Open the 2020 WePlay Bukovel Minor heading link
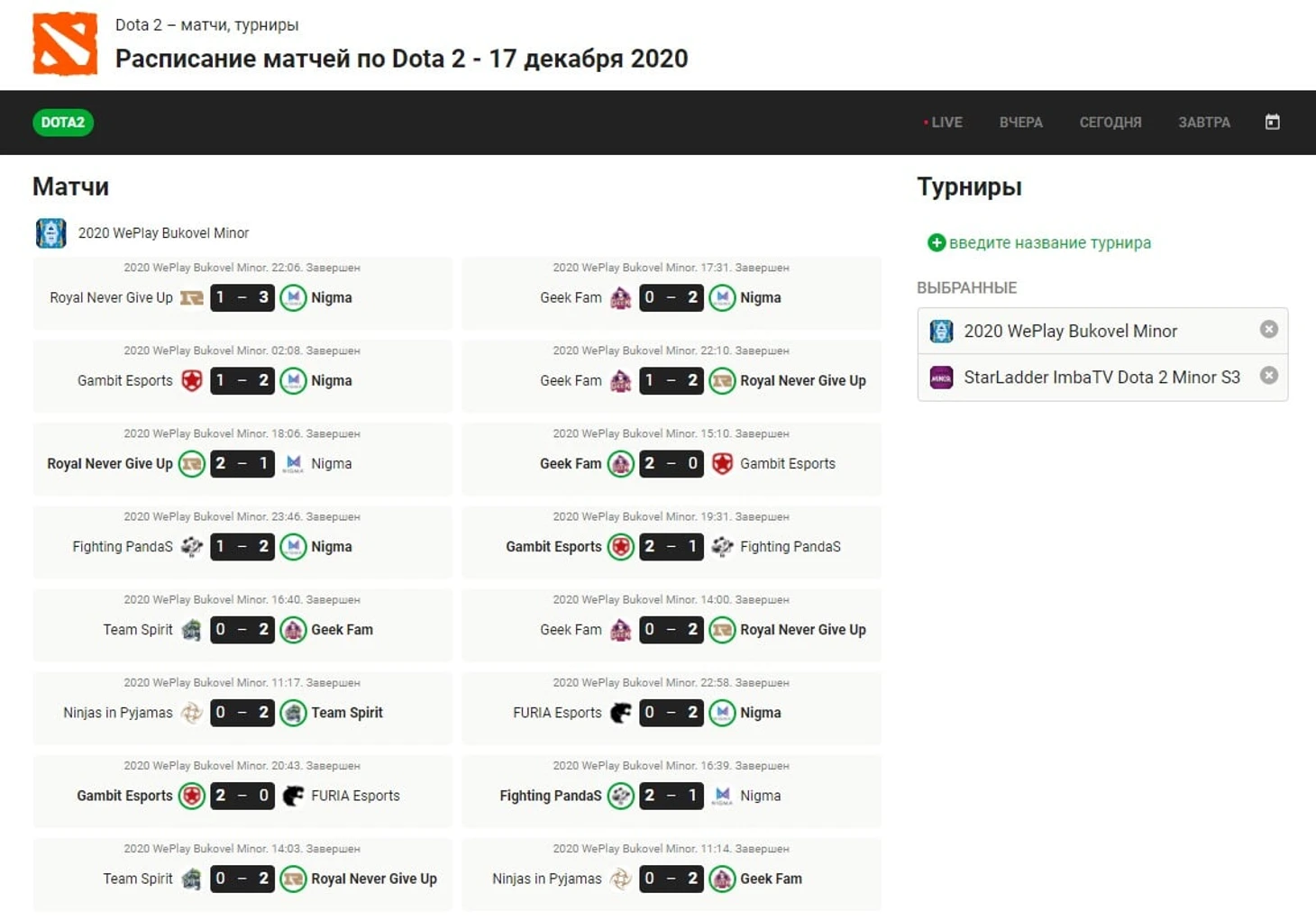 pos(163,232)
